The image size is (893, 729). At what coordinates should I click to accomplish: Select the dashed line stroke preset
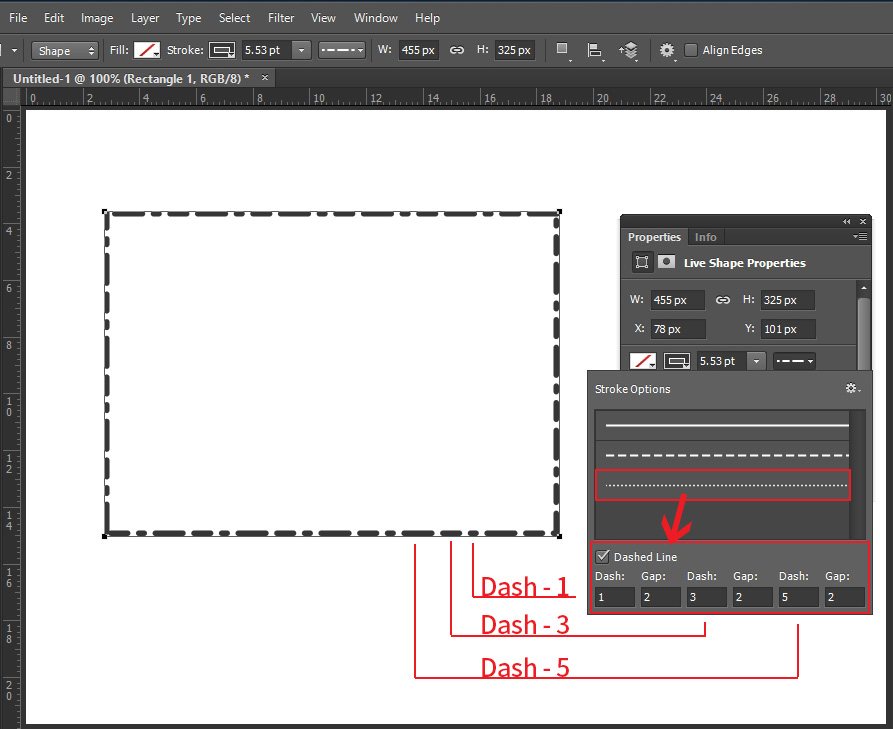[x=722, y=456]
